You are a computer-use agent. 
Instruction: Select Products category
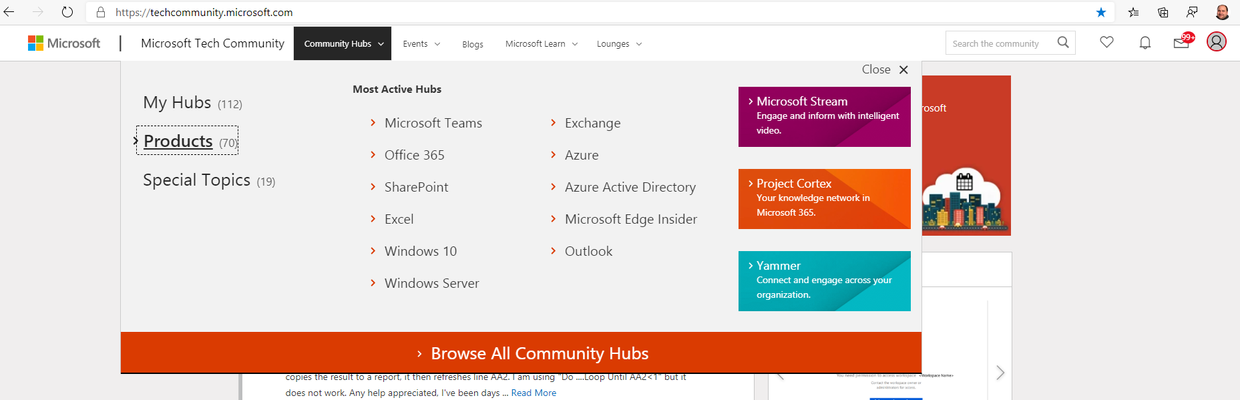pos(186,142)
